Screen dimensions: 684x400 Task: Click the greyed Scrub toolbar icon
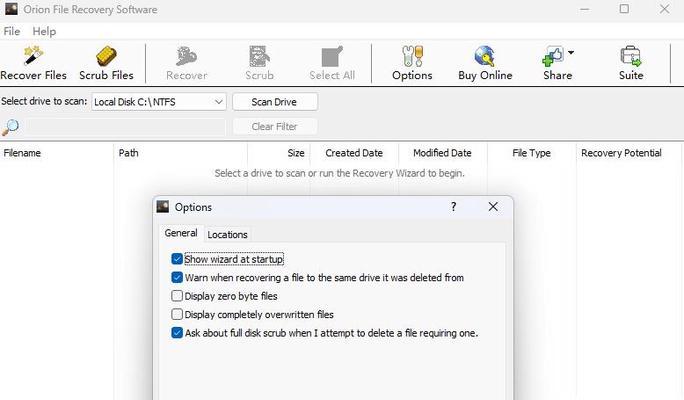[x=259, y=57]
